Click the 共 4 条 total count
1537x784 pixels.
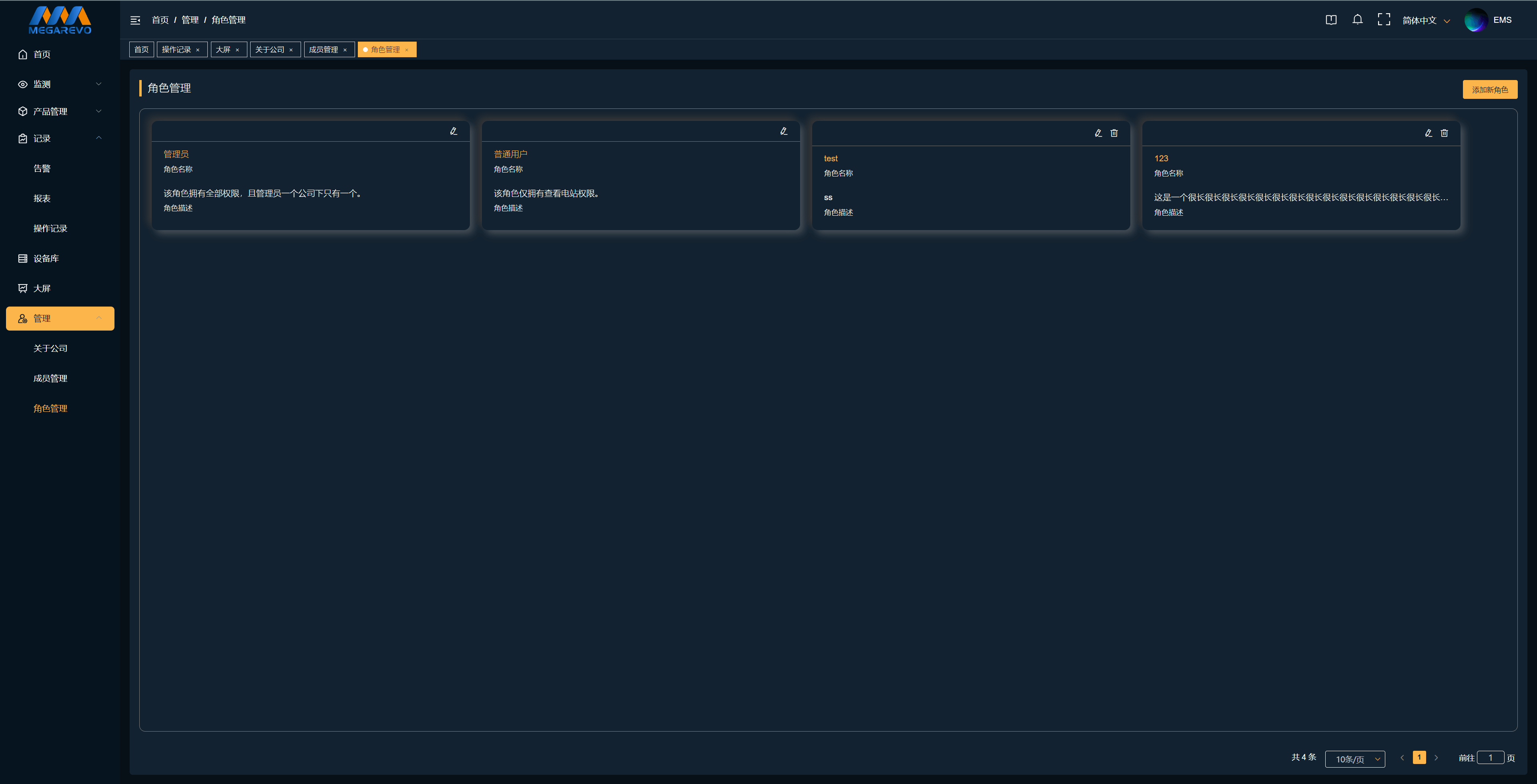pyautogui.click(x=1304, y=757)
